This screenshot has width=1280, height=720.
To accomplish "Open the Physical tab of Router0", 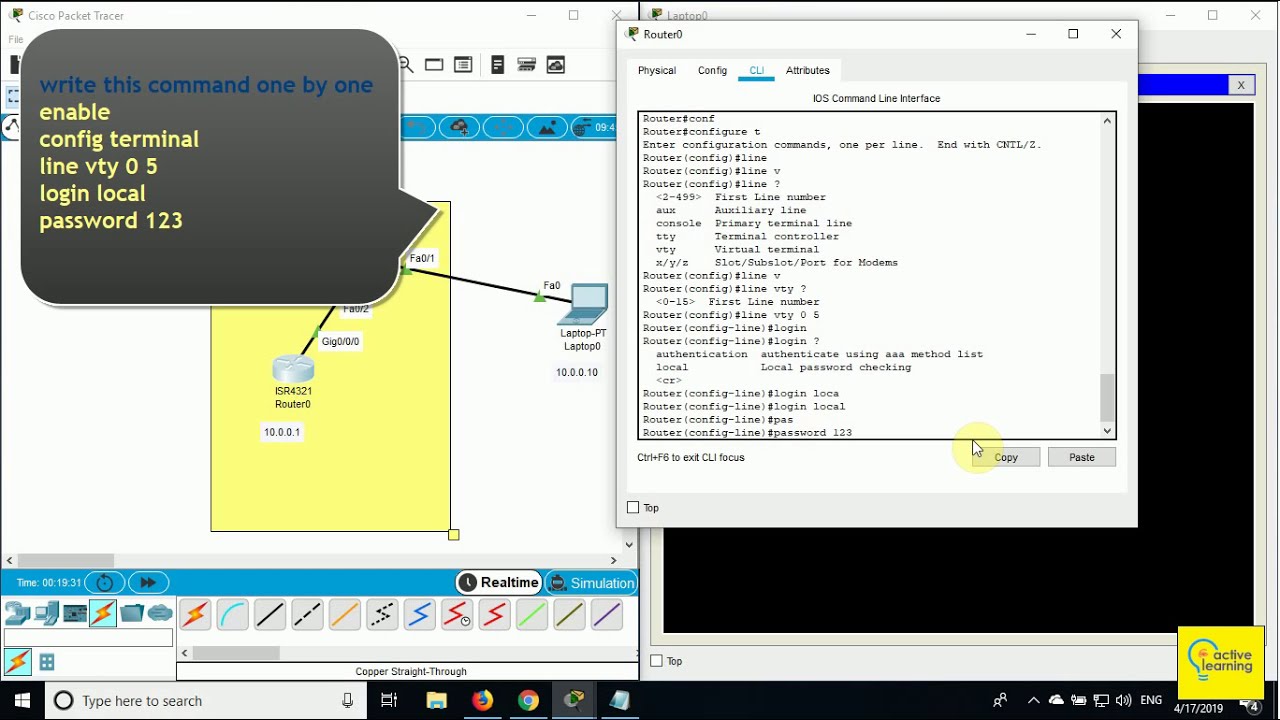I will coord(657,71).
